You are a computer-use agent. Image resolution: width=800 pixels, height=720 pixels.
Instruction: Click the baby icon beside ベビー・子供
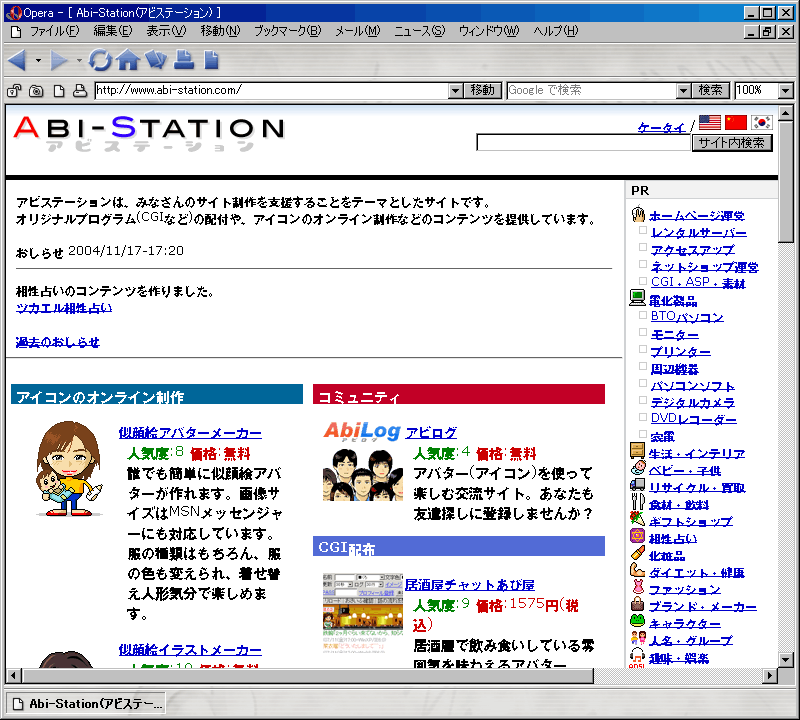[638, 467]
